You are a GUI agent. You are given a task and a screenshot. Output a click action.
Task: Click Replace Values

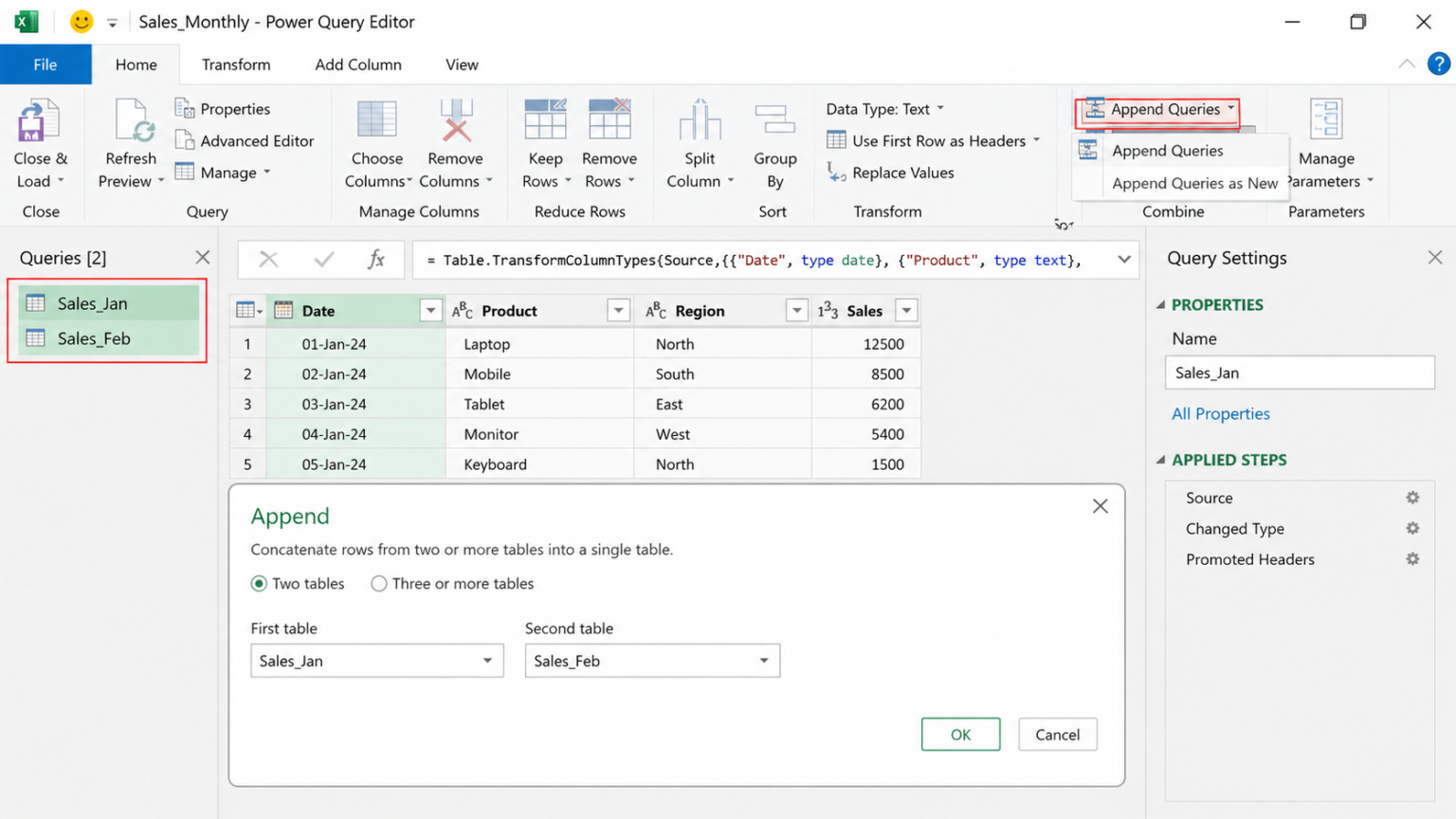click(x=891, y=173)
